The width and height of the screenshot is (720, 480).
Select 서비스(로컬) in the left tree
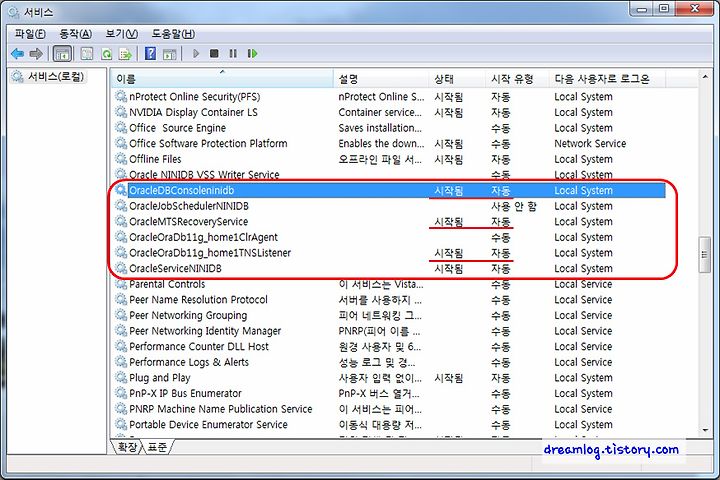tap(48, 76)
